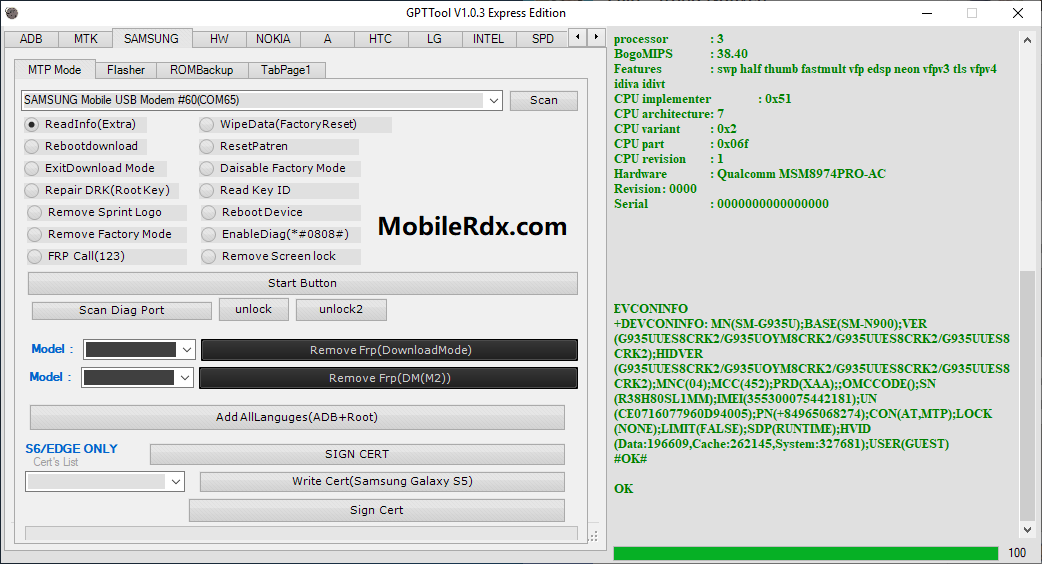Viewport: 1042px width, 564px height.
Task: Click the S6/EDGE ONLY label
Action: (72, 449)
